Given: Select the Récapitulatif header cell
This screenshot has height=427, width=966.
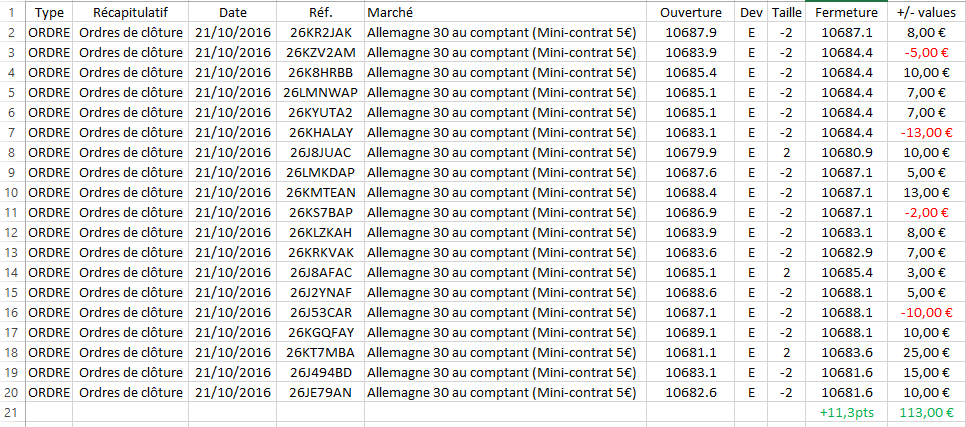Looking at the screenshot, I should click(x=130, y=13).
